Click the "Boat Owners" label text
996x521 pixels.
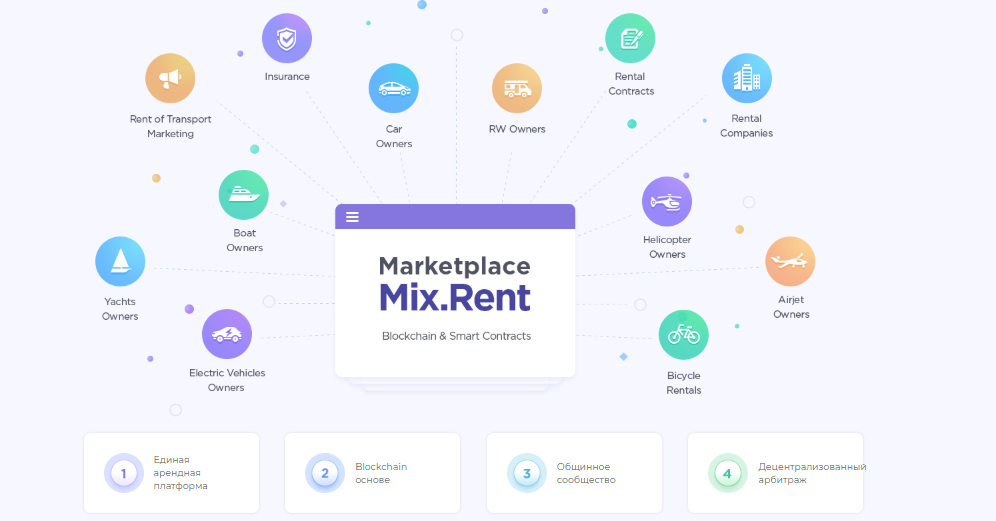coord(245,241)
